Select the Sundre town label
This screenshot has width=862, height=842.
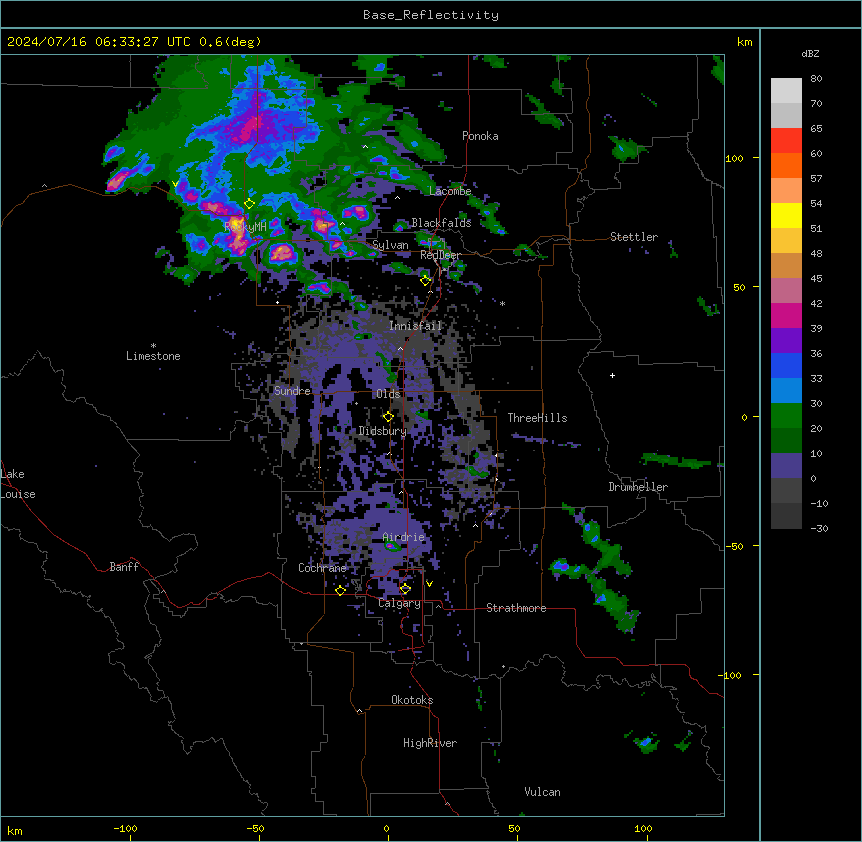coord(292,391)
